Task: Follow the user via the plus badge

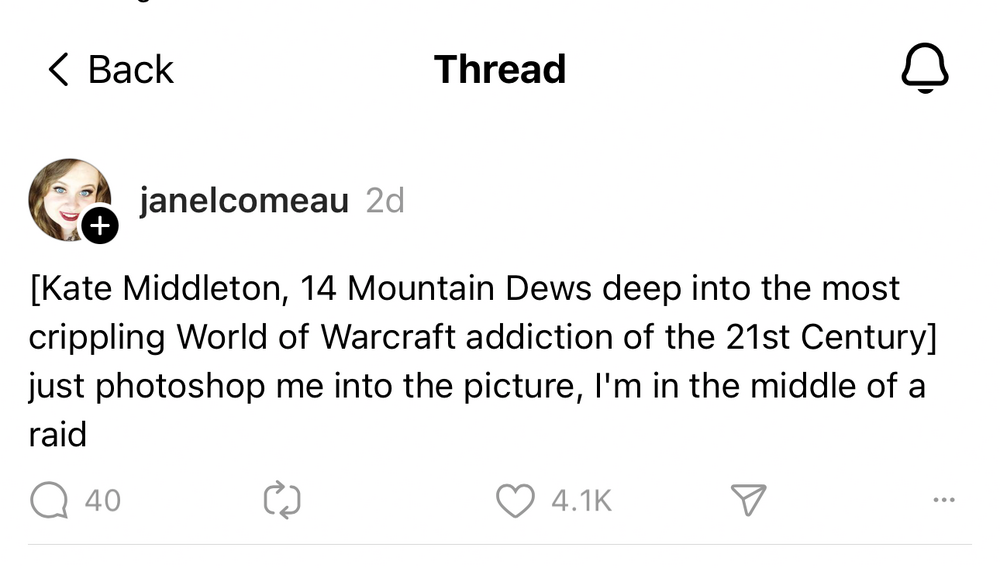Action: point(100,226)
